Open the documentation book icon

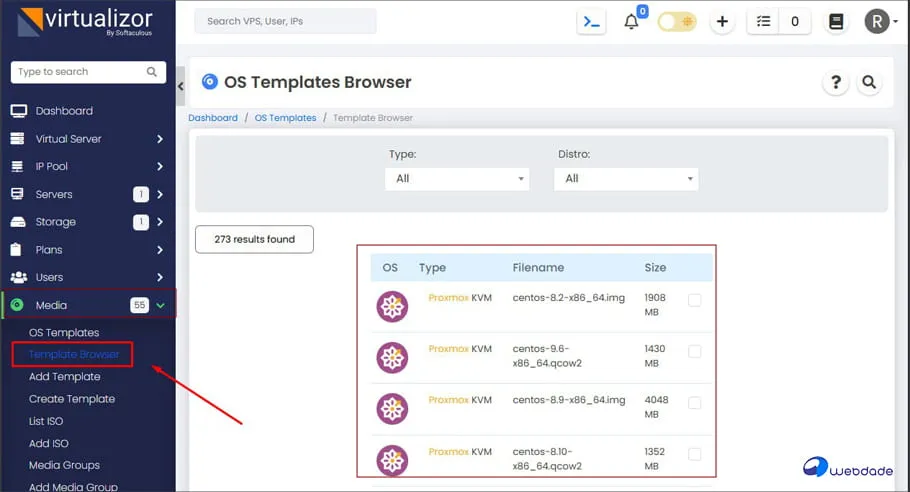tap(836, 21)
